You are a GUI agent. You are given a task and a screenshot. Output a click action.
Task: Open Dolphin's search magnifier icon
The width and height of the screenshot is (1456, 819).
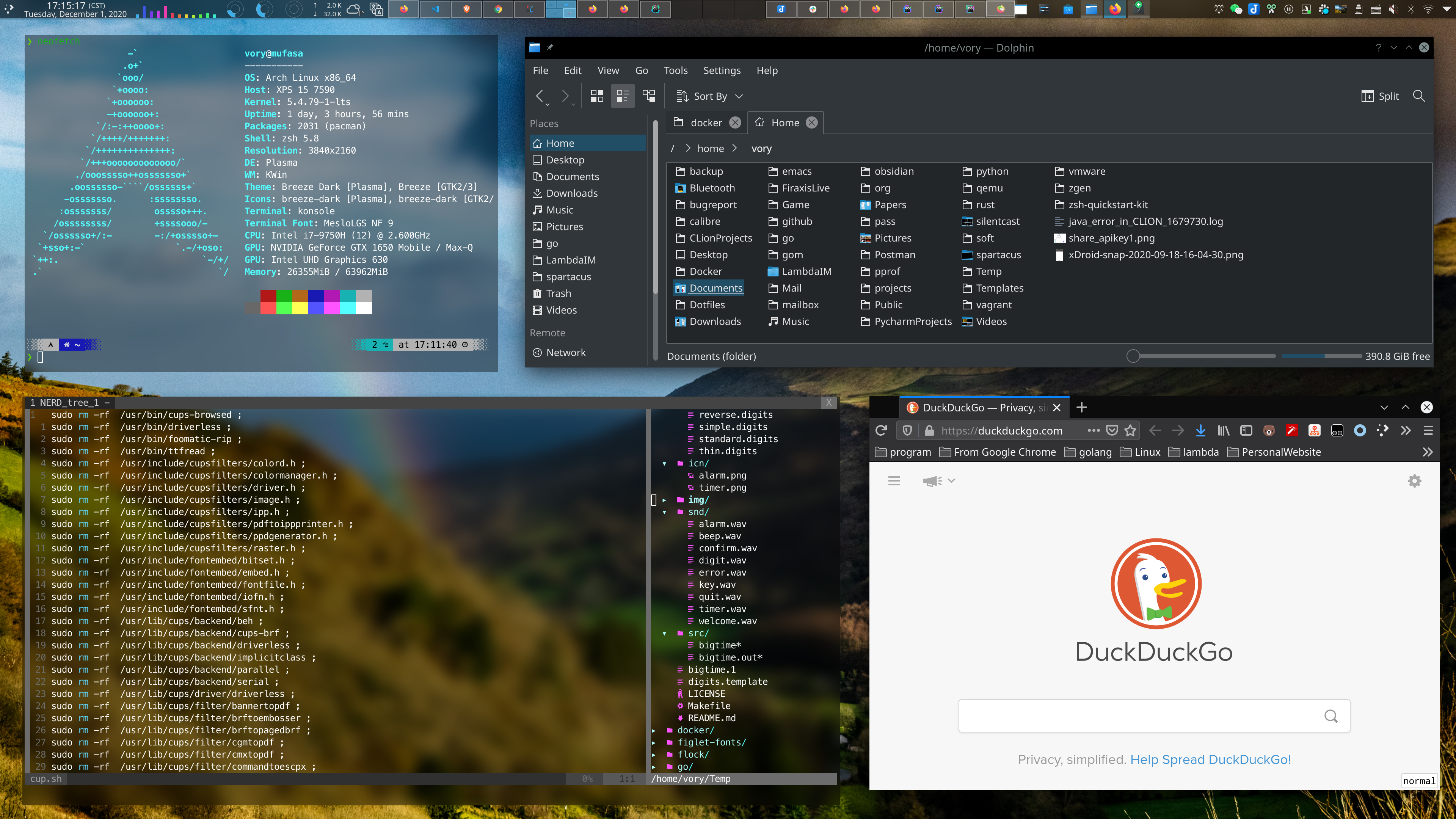click(x=1418, y=96)
